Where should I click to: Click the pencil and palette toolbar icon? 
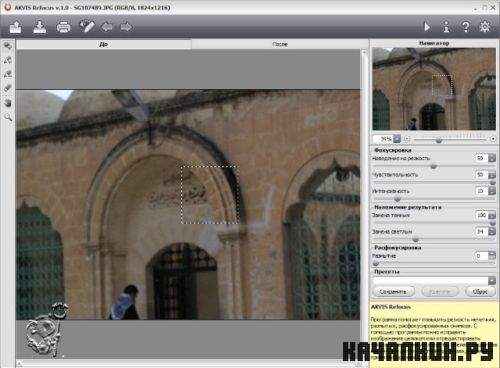coord(87,26)
